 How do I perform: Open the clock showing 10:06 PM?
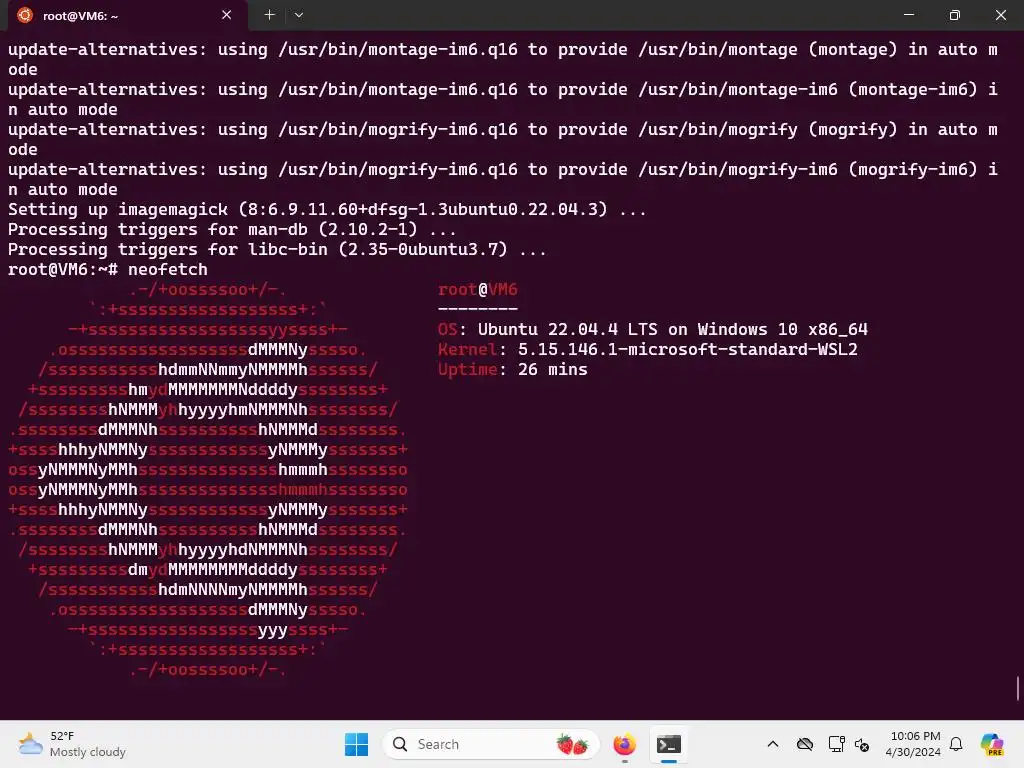click(913, 744)
